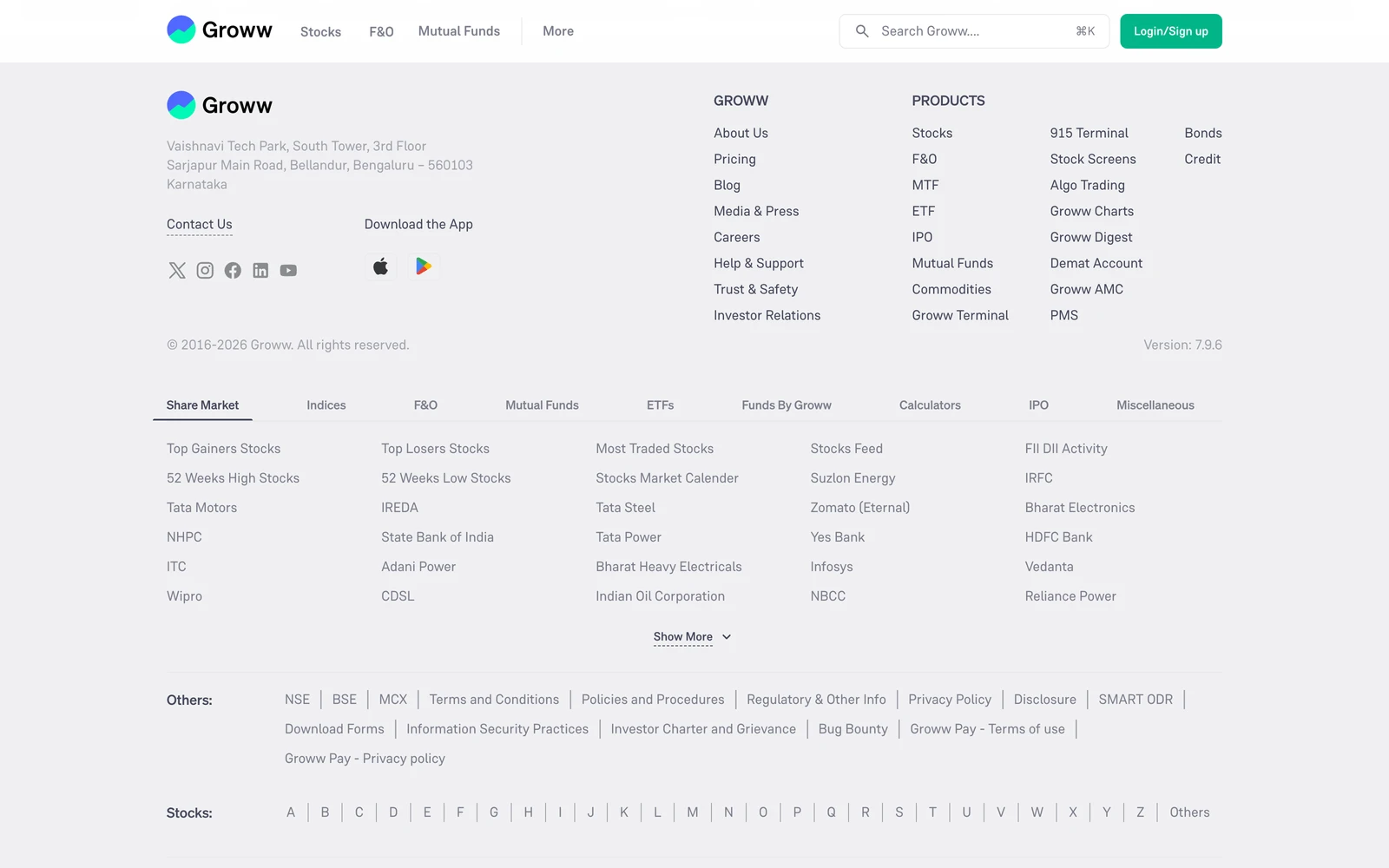This screenshot has width=1389, height=868.
Task: Switch to the Indices tab
Action: (x=326, y=405)
